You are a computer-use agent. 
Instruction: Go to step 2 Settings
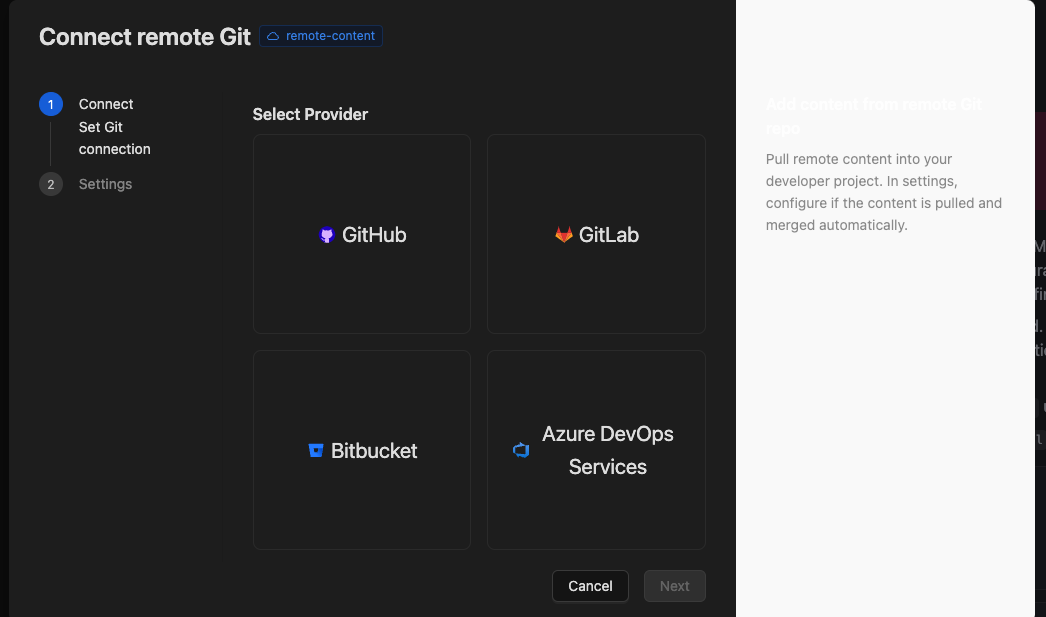tap(105, 184)
